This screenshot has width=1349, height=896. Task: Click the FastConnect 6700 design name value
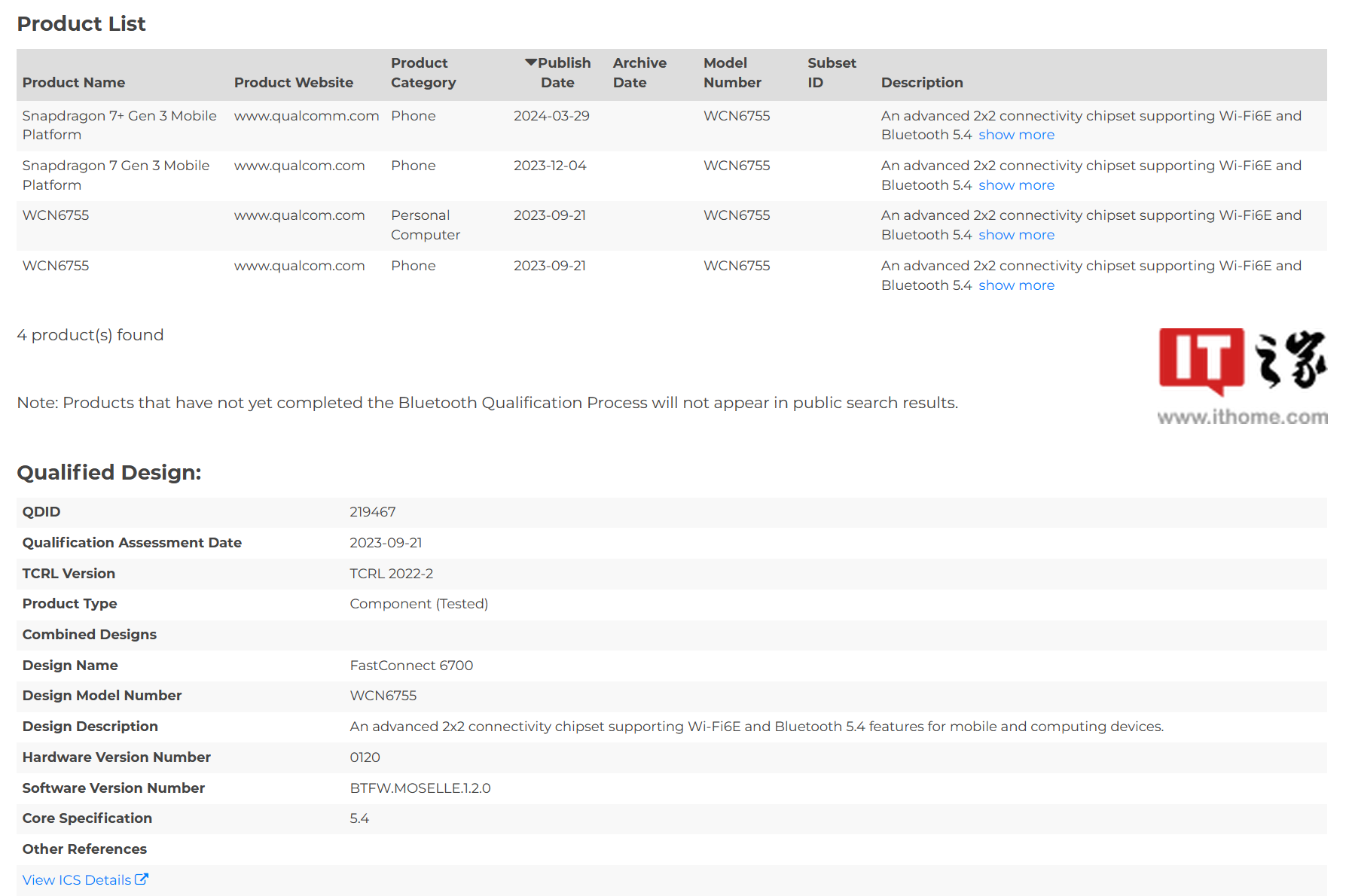click(411, 666)
